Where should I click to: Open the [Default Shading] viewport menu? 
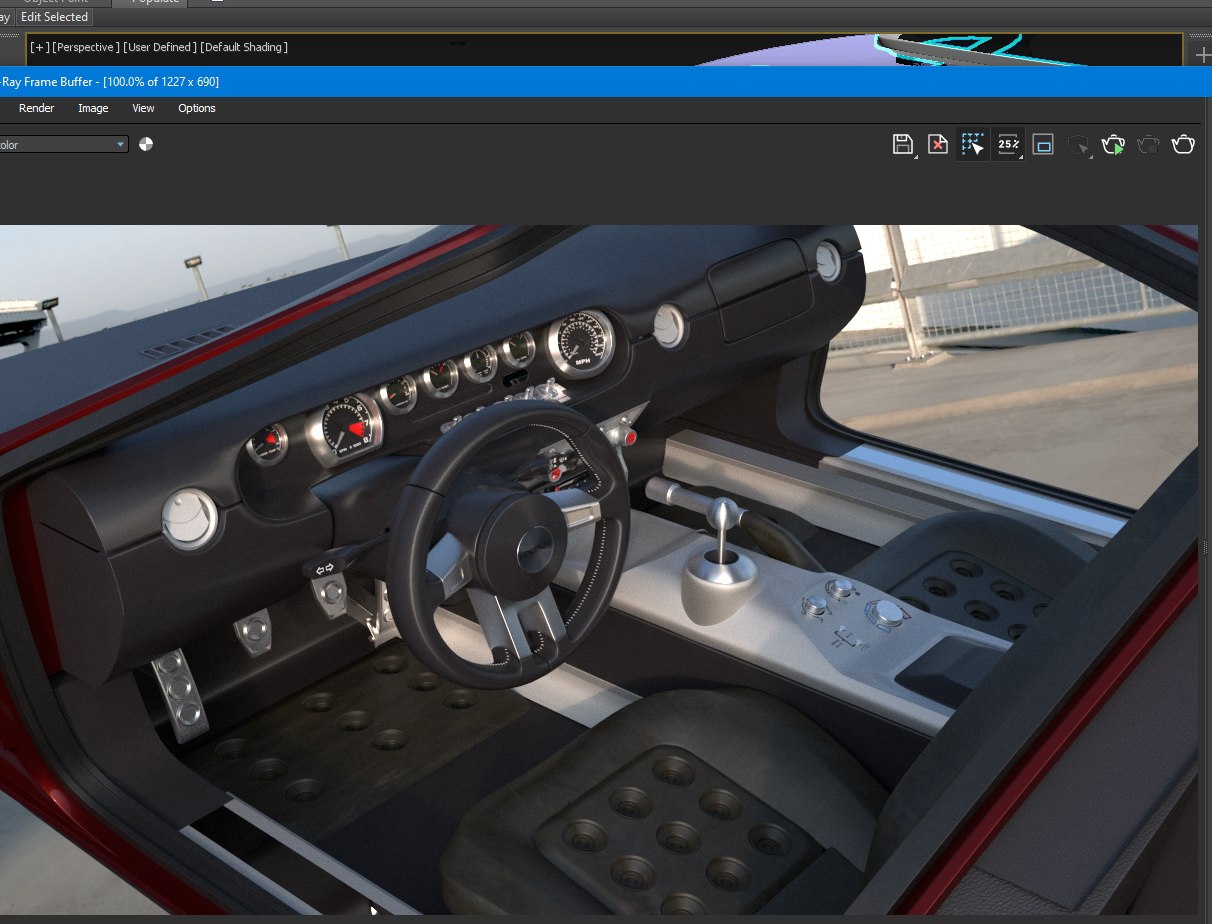[244, 47]
